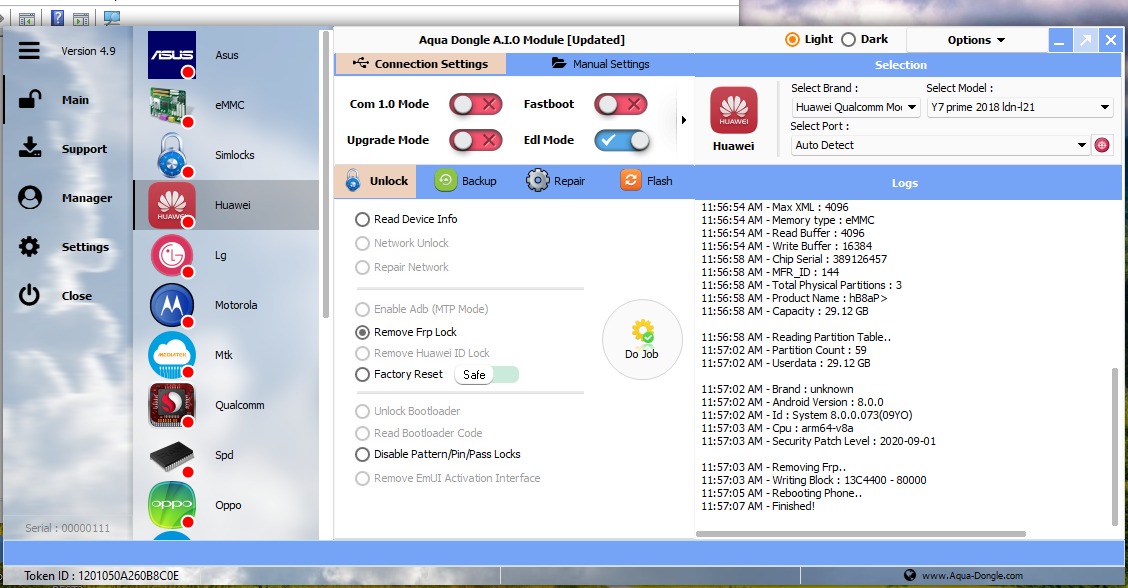Select the Huawei brand icon in list
Viewport: 1128px width, 588px height.
click(x=172, y=205)
